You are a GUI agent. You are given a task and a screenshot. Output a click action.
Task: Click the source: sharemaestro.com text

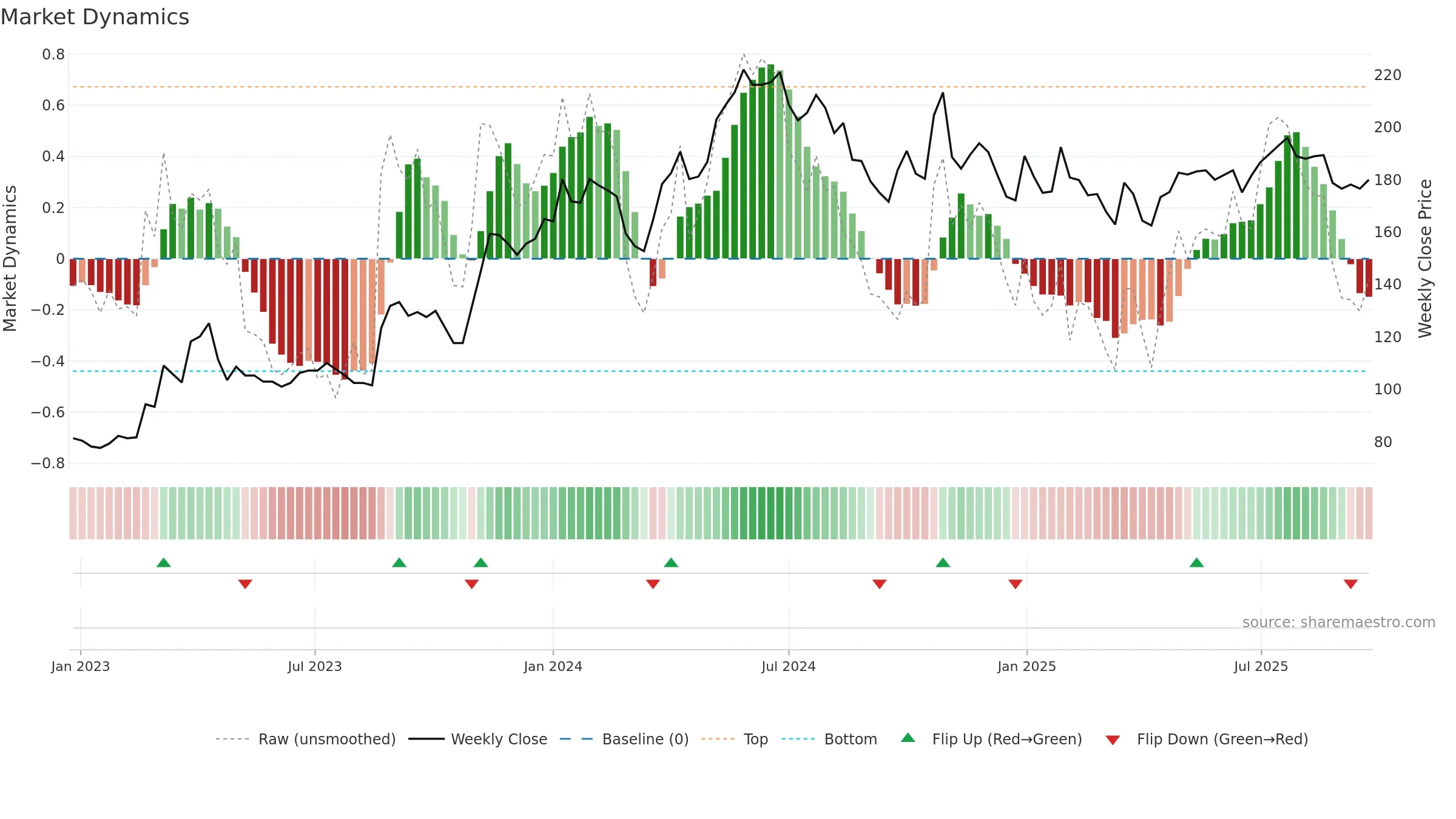coord(1339,622)
